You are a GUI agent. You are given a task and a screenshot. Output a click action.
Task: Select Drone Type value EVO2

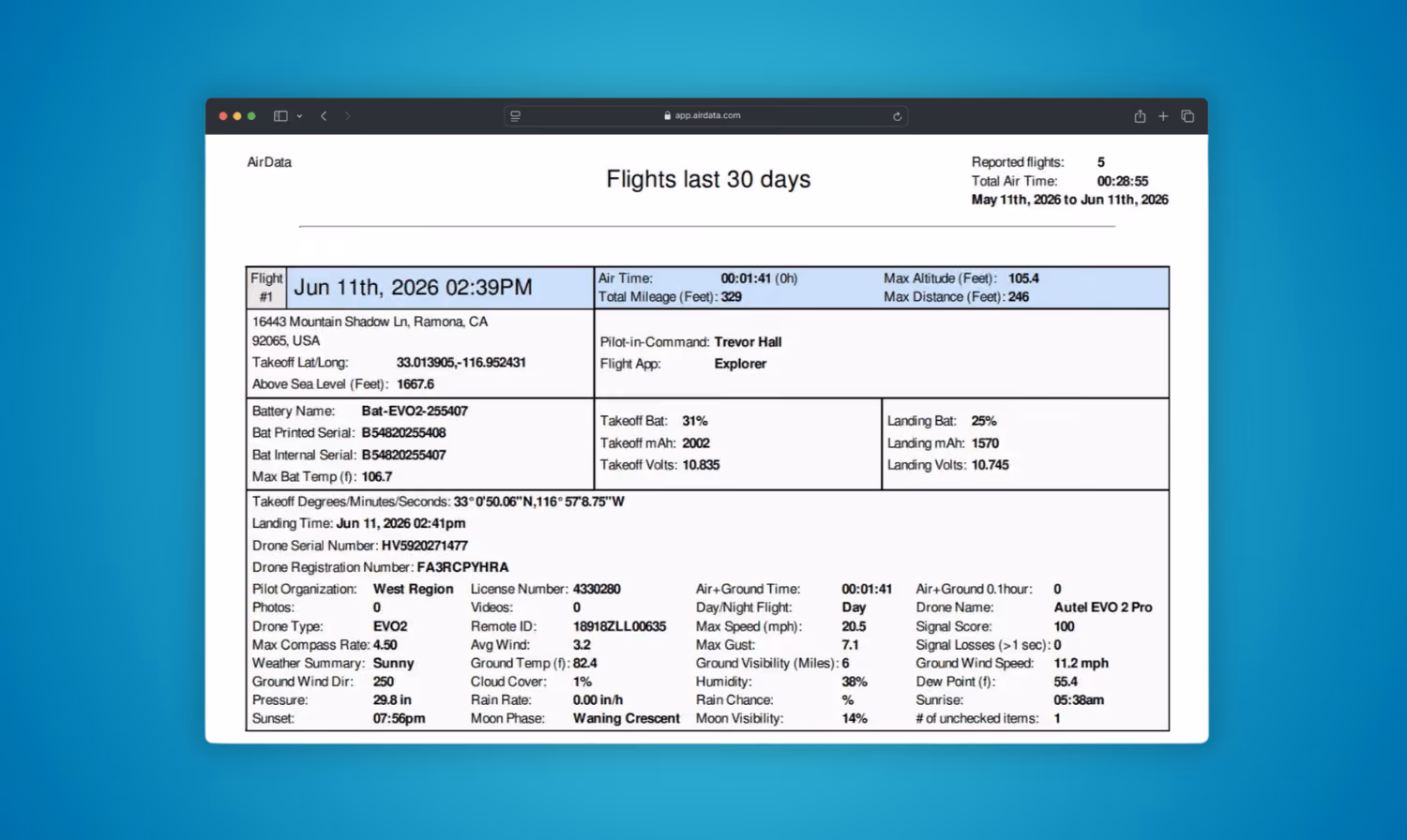click(x=390, y=626)
